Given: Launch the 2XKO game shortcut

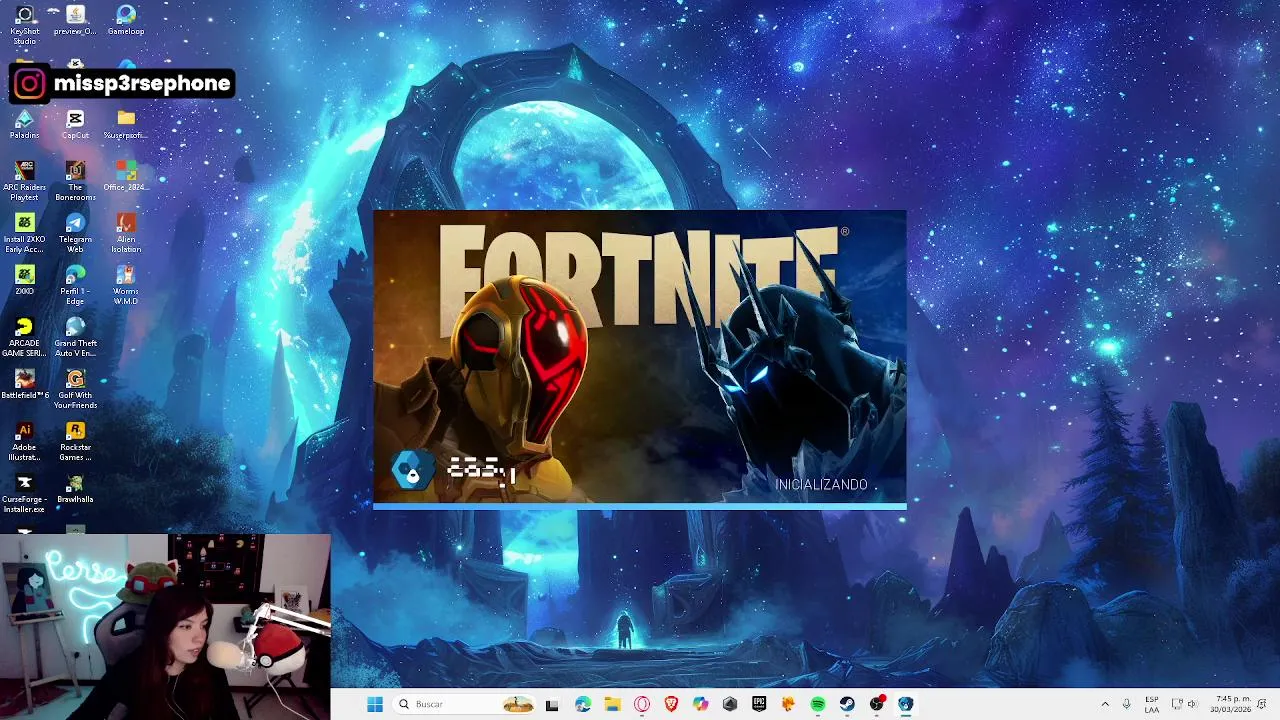Looking at the screenshot, I should pyautogui.click(x=24, y=281).
